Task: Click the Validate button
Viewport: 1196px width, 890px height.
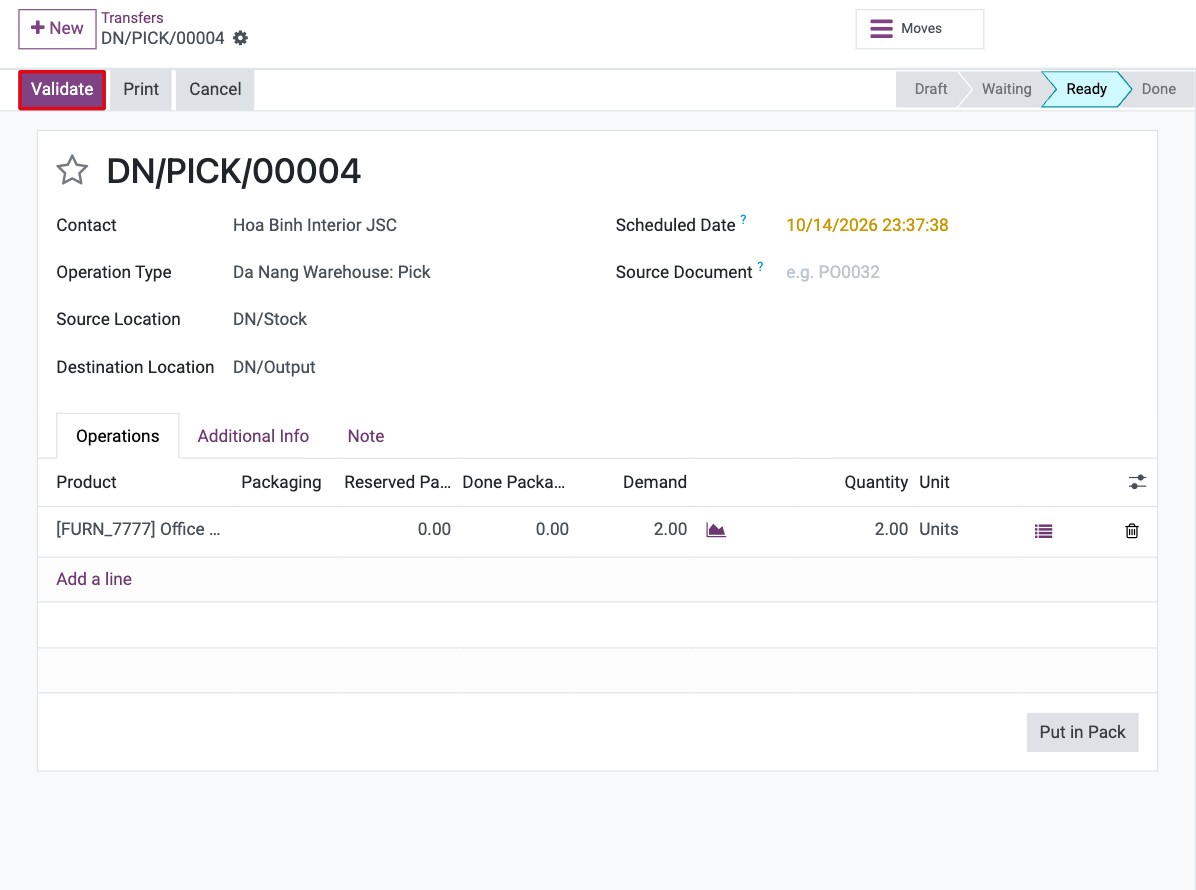Action: (62, 89)
